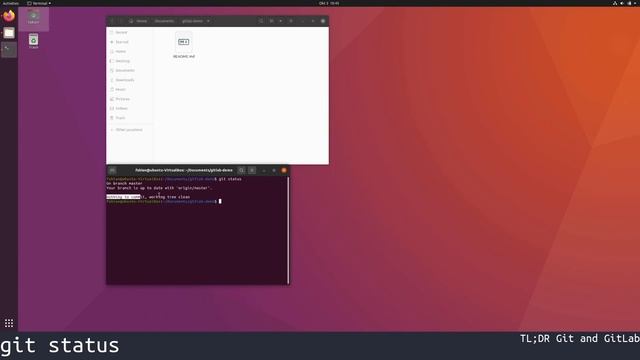Open Downloads in the Files sidebar
This screenshot has height=360, width=640.
point(124,80)
